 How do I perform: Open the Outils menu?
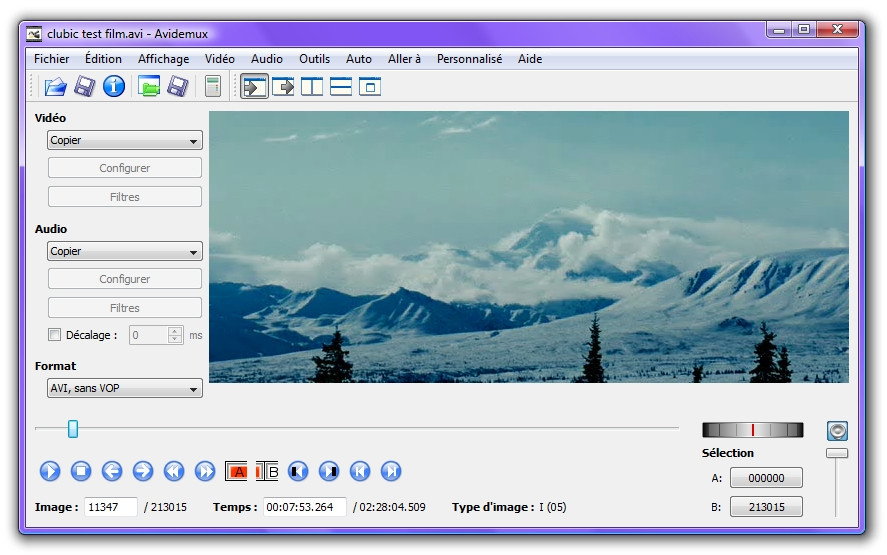point(314,59)
